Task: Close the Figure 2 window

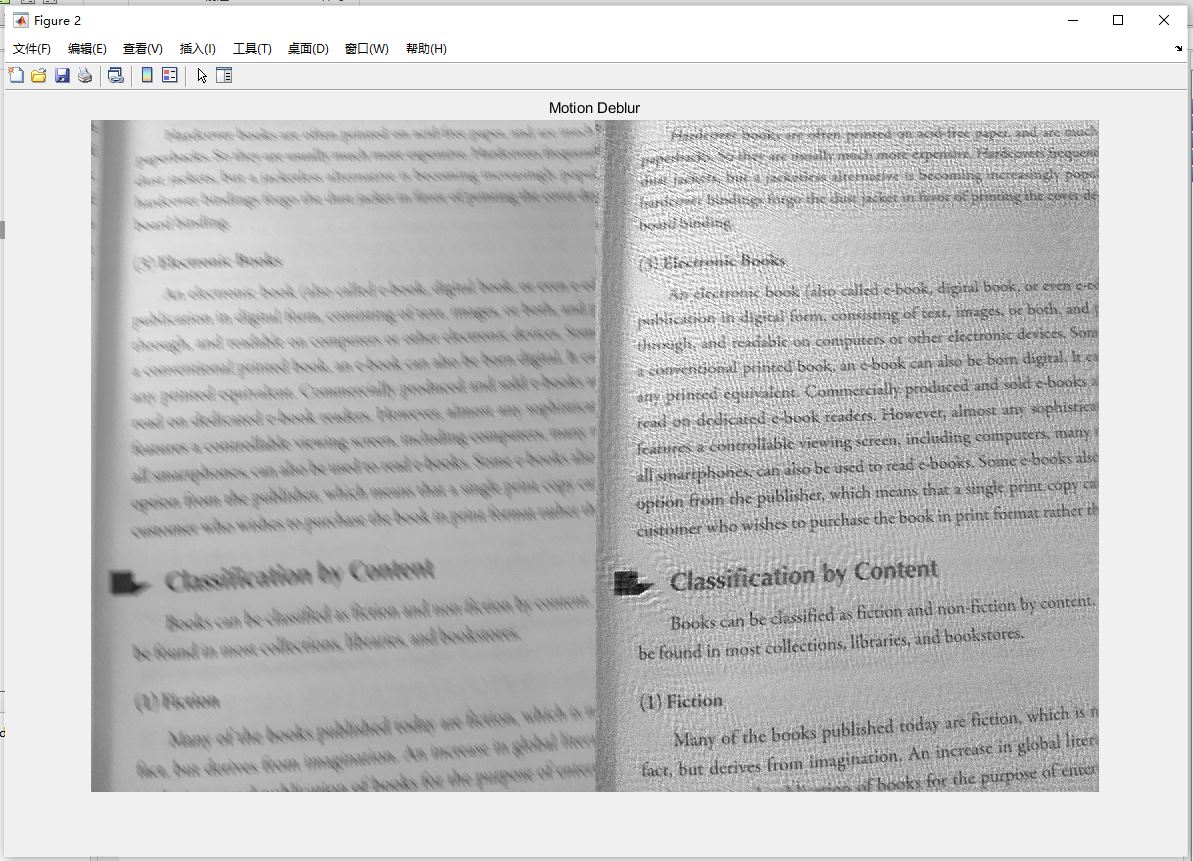Action: click(x=1163, y=21)
